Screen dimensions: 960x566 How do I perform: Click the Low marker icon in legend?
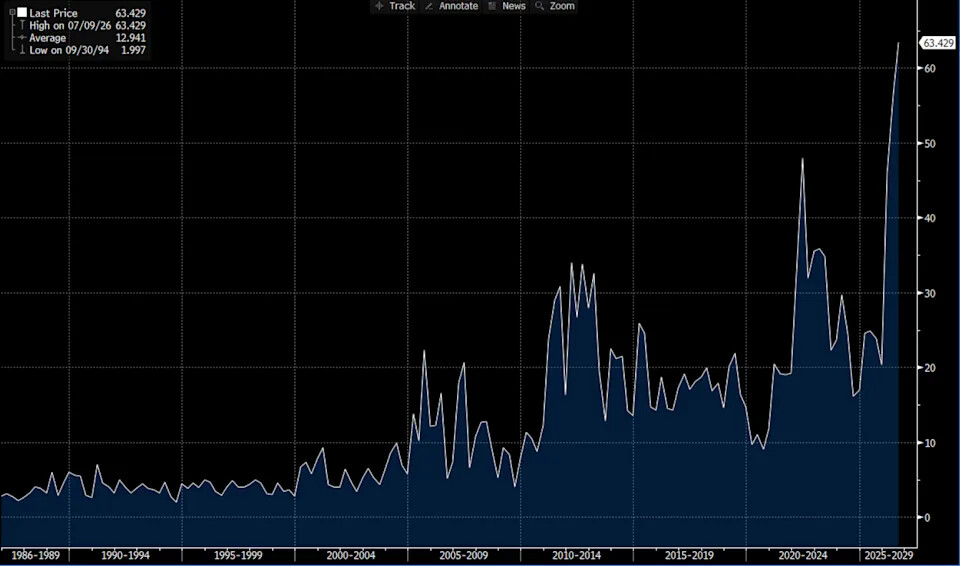pyautogui.click(x=22, y=50)
